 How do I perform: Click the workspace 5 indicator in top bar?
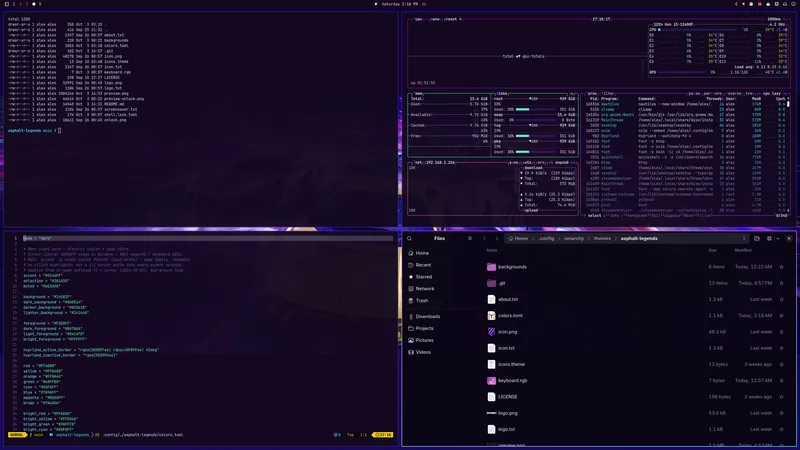point(40,4)
